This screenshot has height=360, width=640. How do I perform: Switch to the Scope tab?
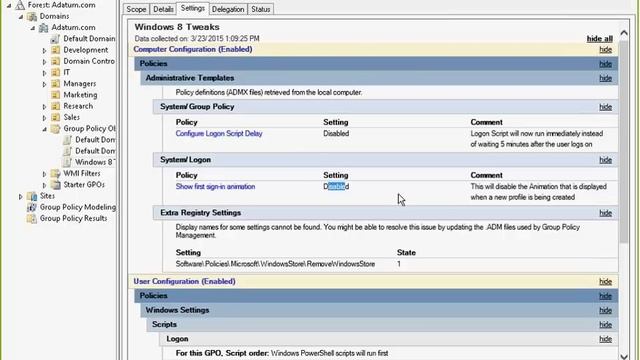click(136, 9)
